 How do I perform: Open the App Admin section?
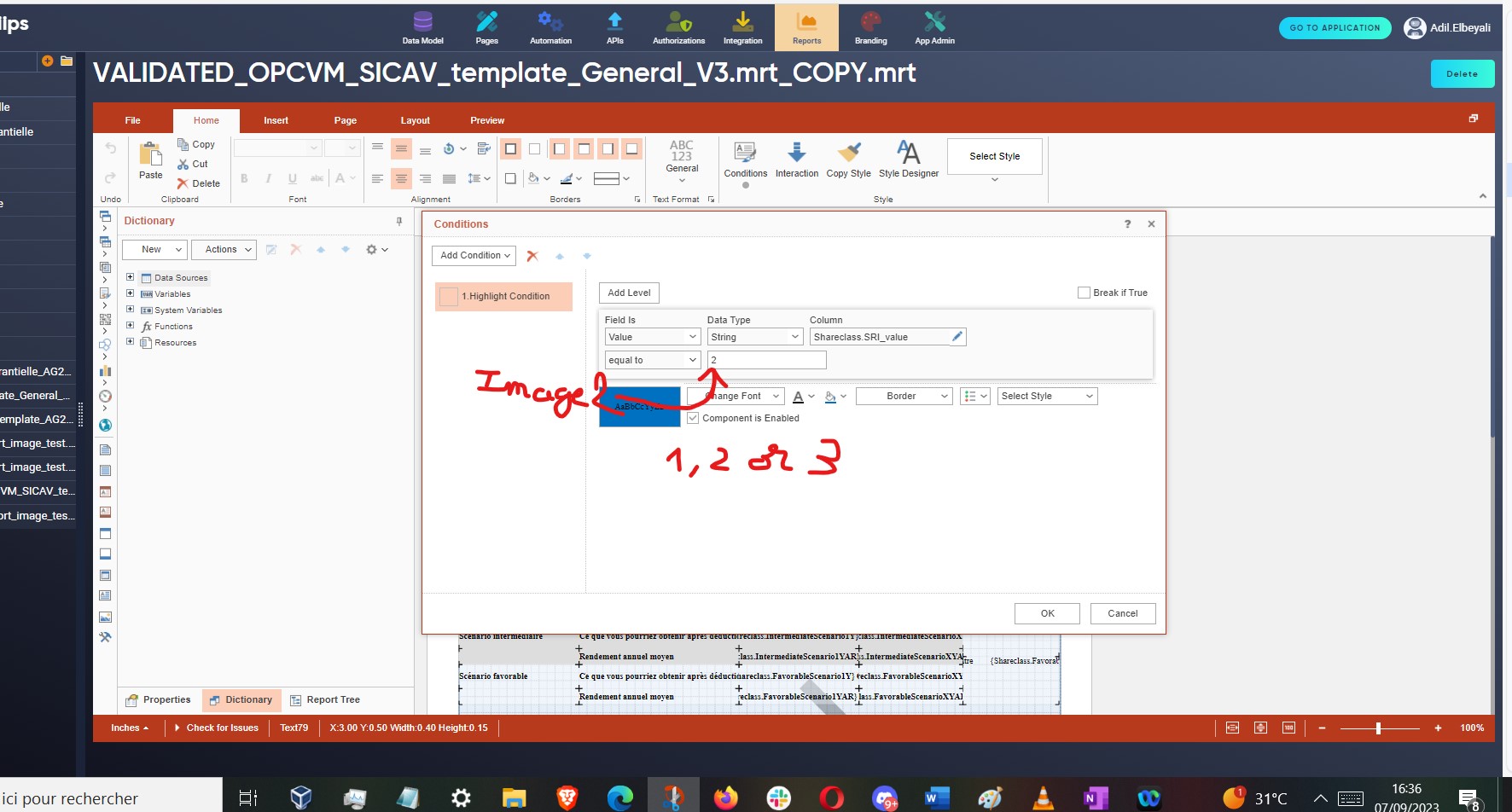click(934, 27)
